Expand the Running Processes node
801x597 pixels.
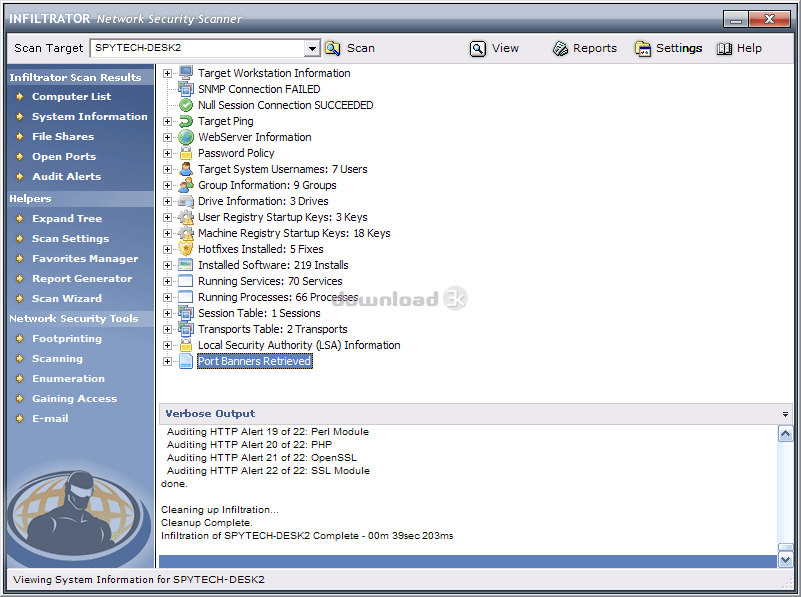click(x=167, y=297)
